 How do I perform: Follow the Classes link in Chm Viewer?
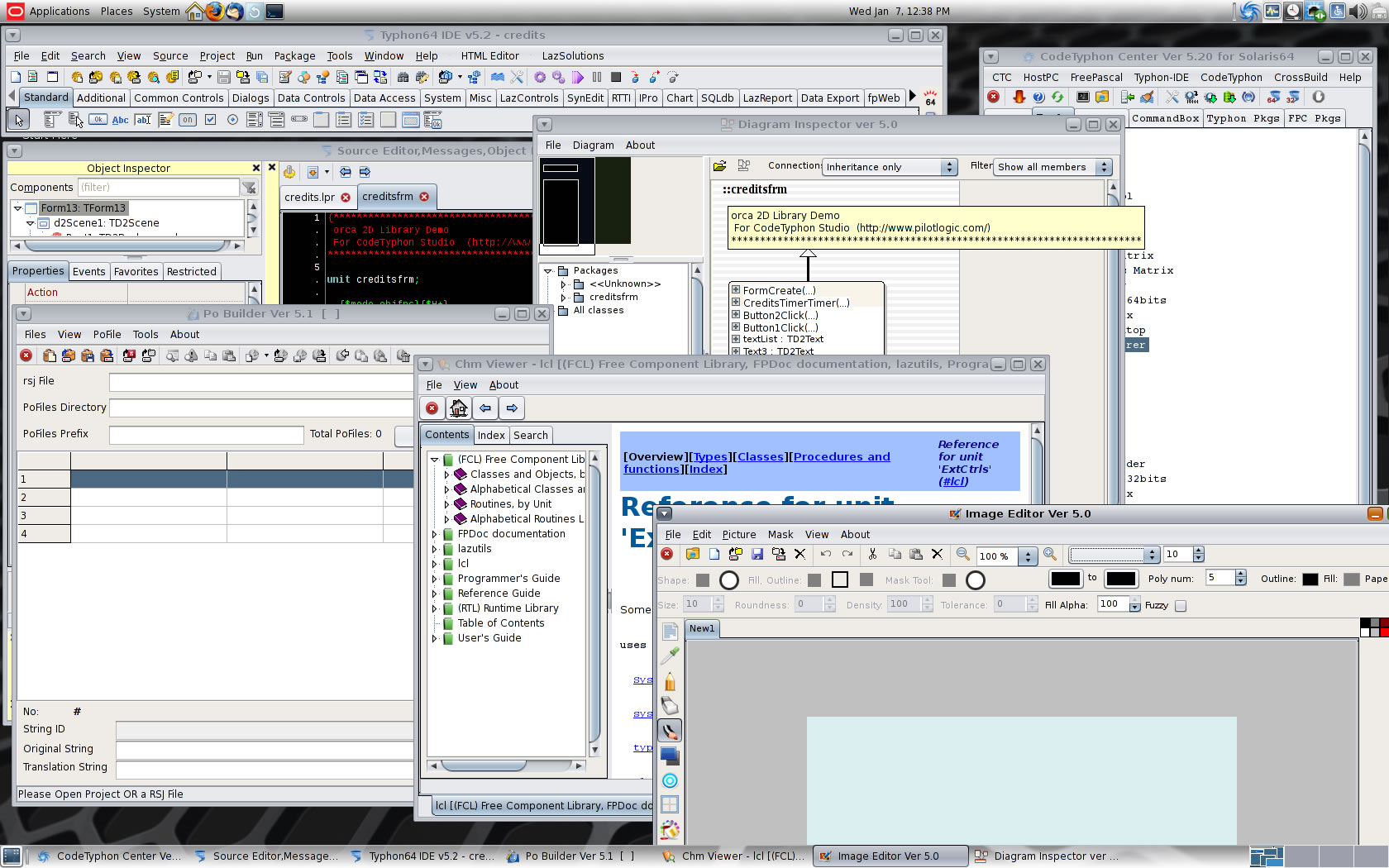[761, 456]
